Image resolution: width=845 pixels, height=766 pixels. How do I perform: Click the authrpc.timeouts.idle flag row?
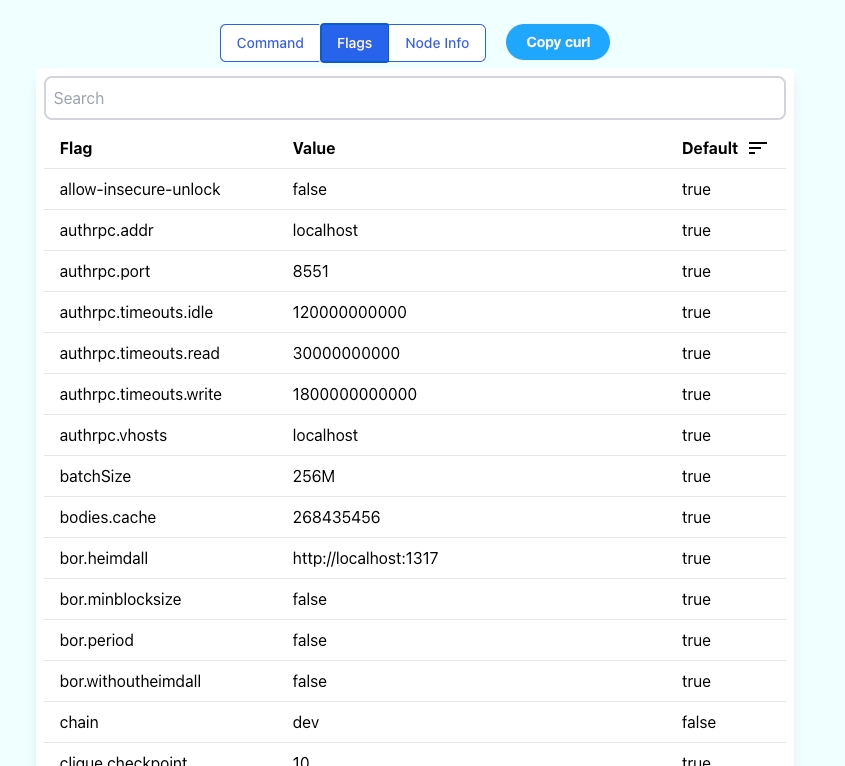136,312
